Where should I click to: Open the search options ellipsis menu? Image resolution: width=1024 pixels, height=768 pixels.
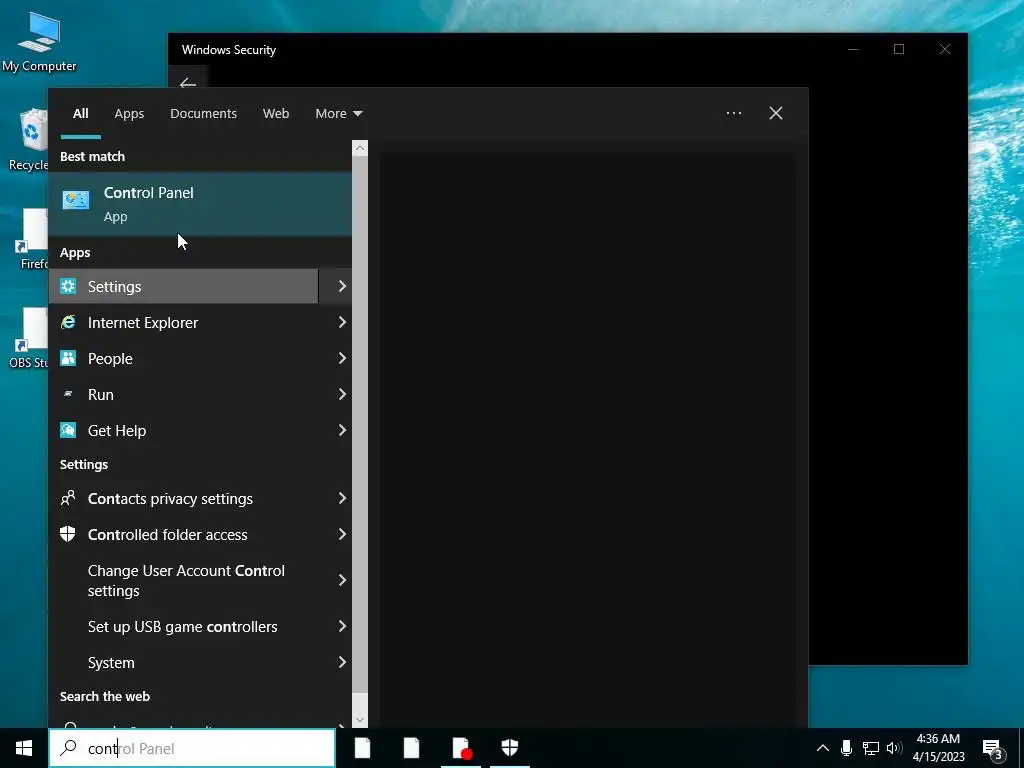pos(734,113)
